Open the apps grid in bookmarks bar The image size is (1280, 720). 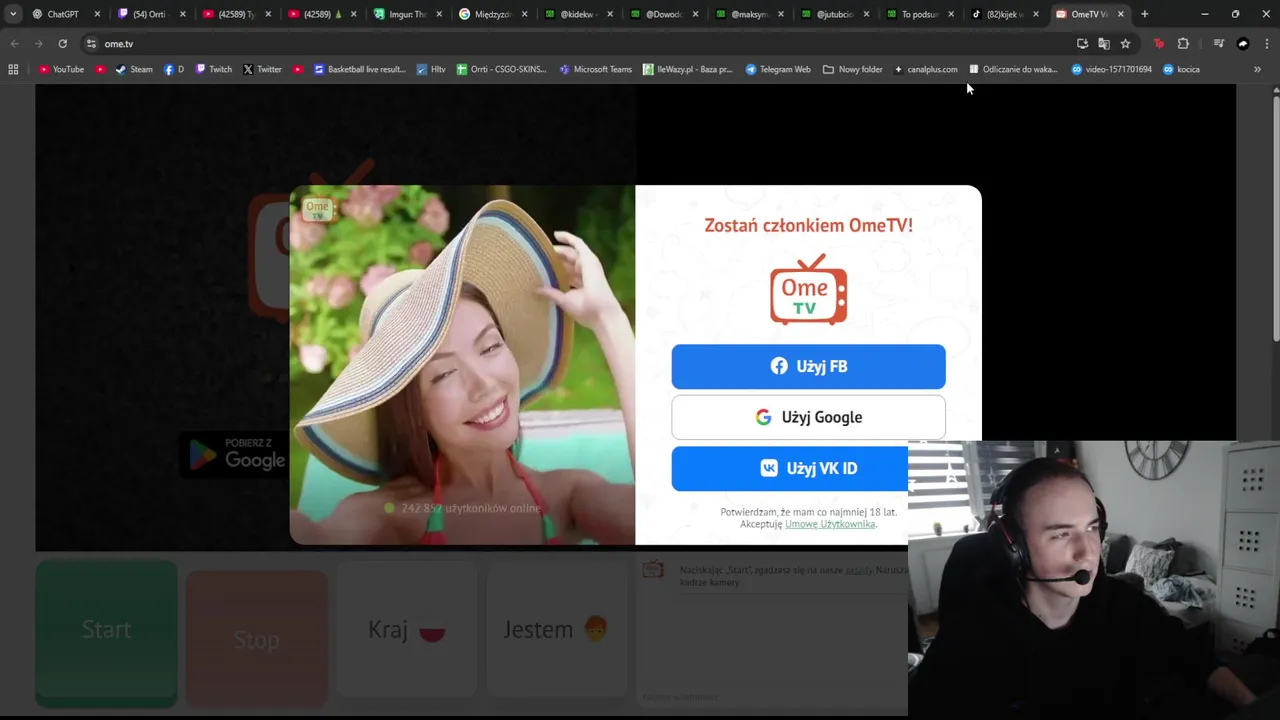coord(13,69)
